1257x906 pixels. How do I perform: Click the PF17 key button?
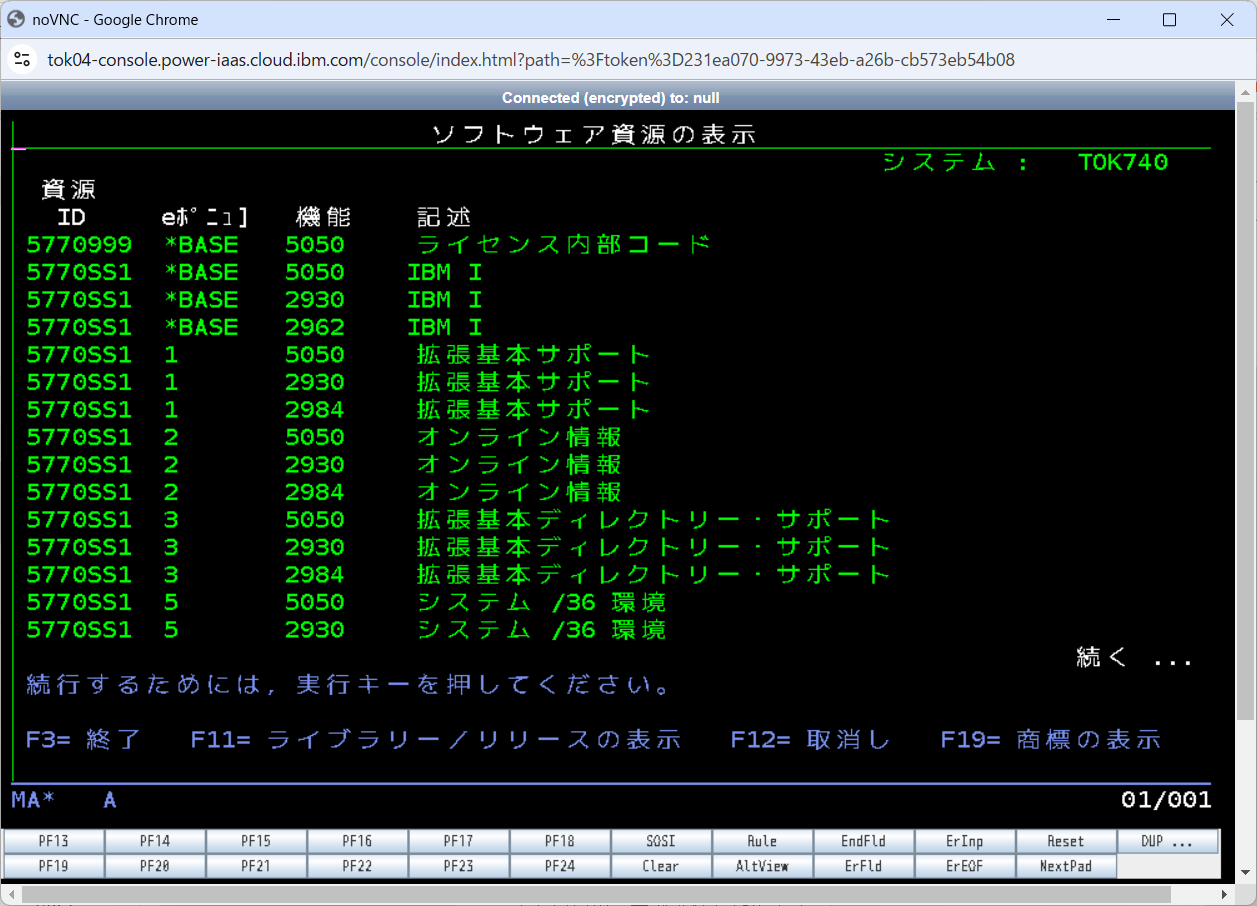[x=459, y=841]
